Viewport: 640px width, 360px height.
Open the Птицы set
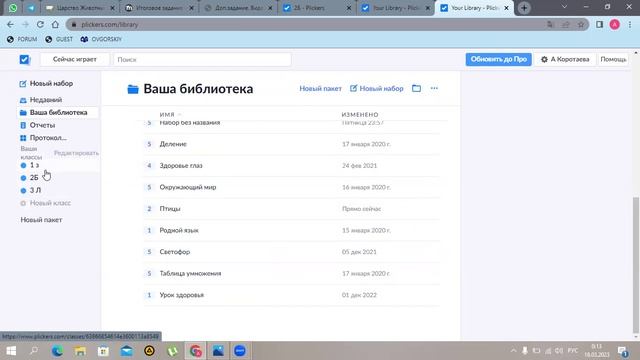(291, 209)
